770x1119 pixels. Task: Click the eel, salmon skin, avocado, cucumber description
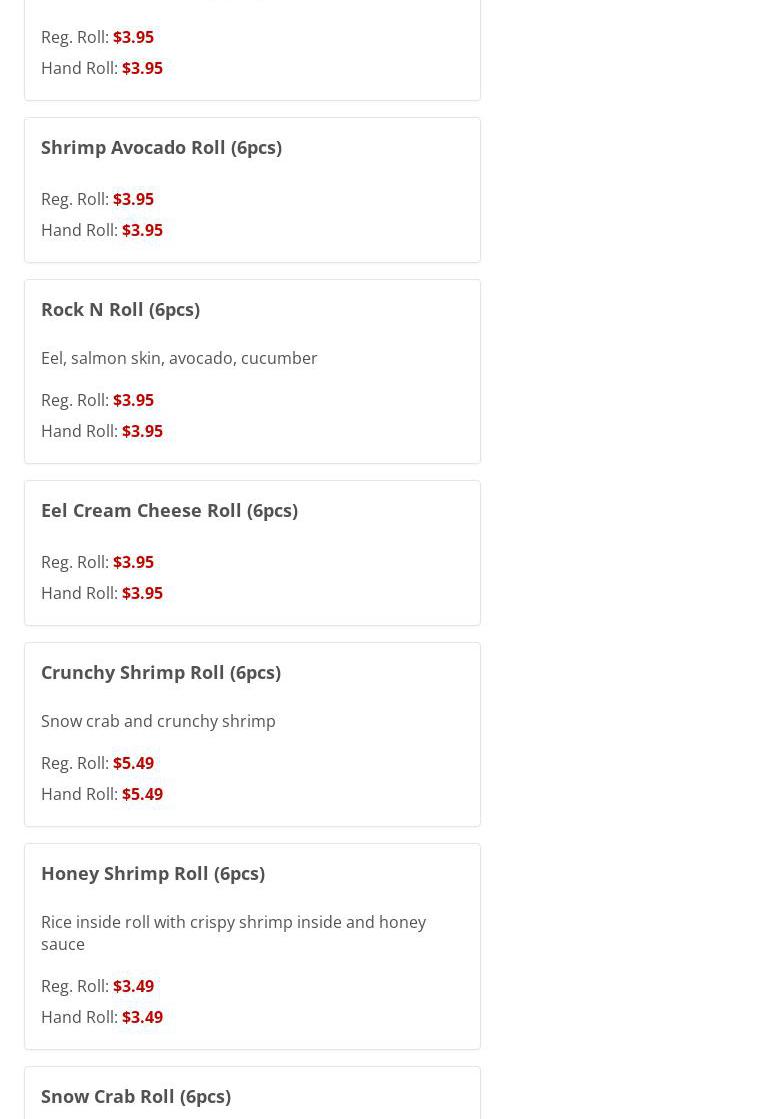tap(179, 358)
